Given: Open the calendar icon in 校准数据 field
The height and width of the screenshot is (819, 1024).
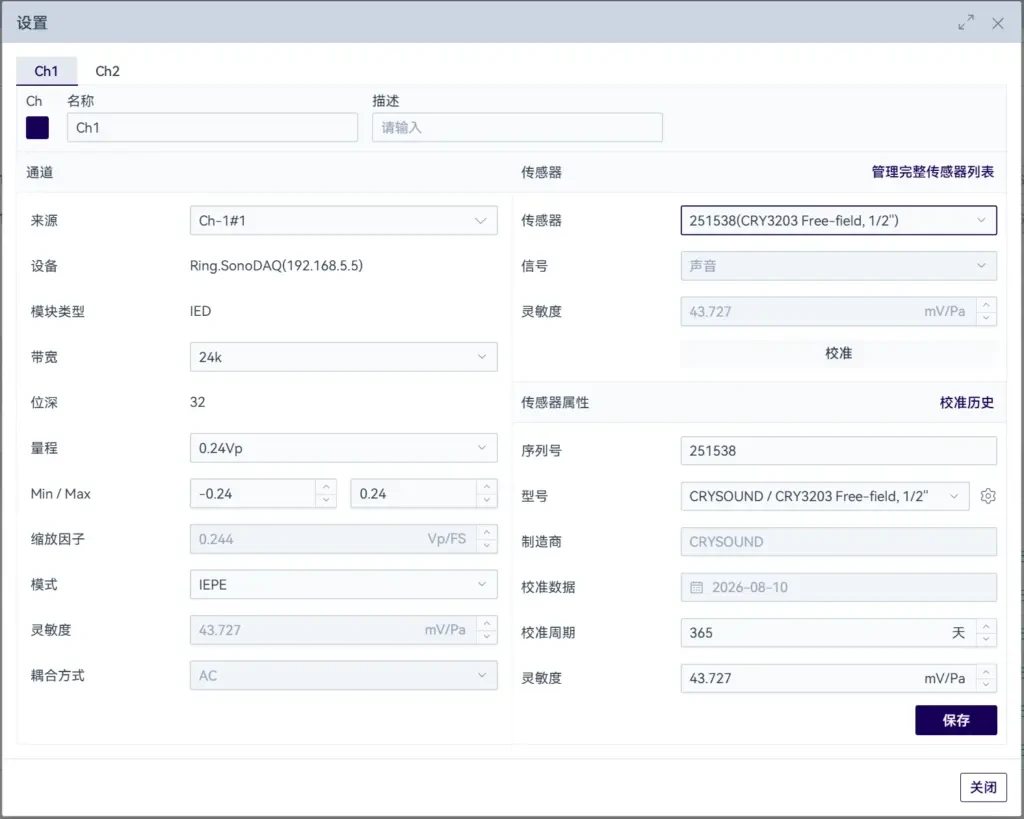Looking at the screenshot, I should (697, 587).
